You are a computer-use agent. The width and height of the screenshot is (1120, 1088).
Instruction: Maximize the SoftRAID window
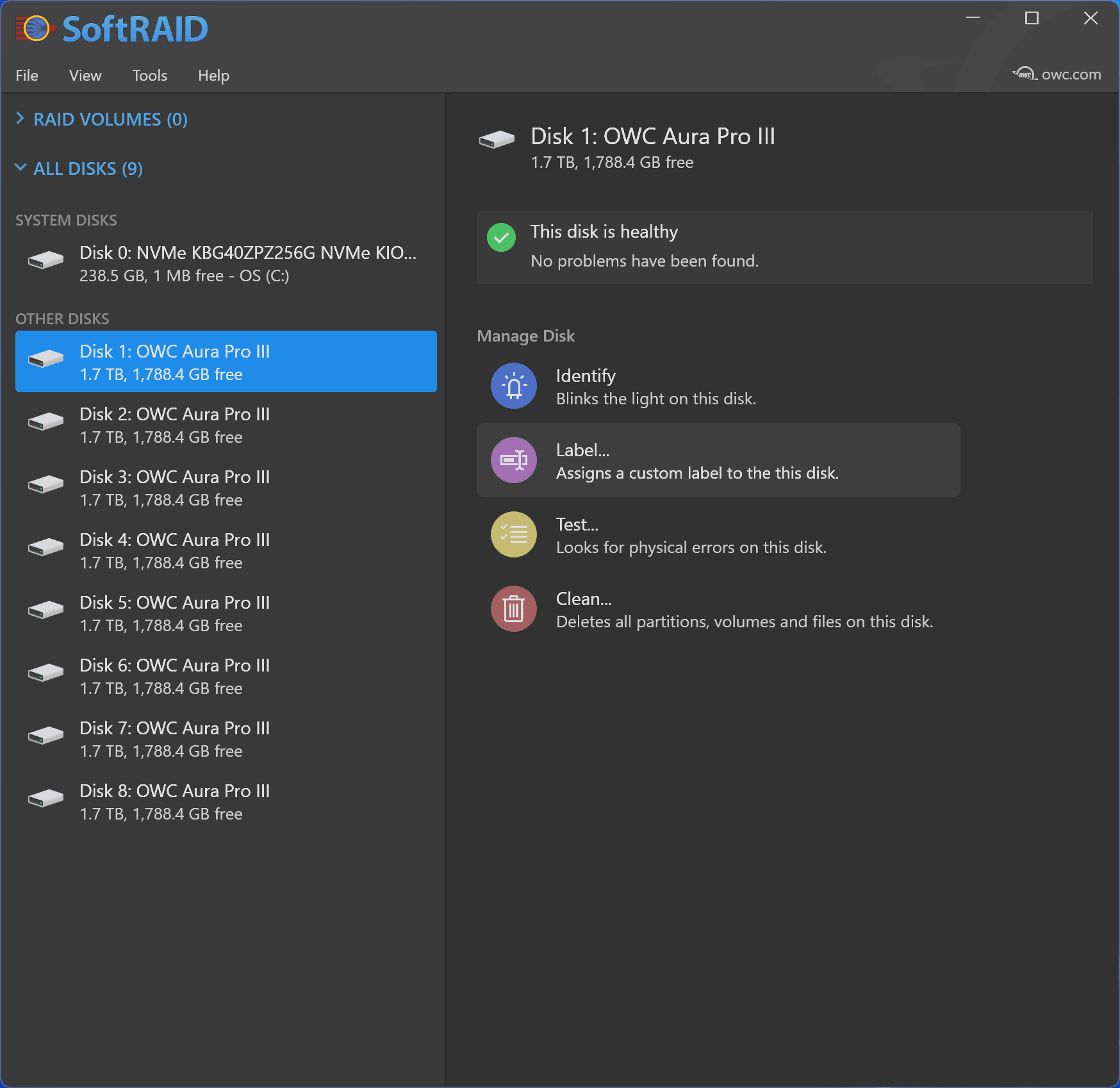click(x=1032, y=19)
